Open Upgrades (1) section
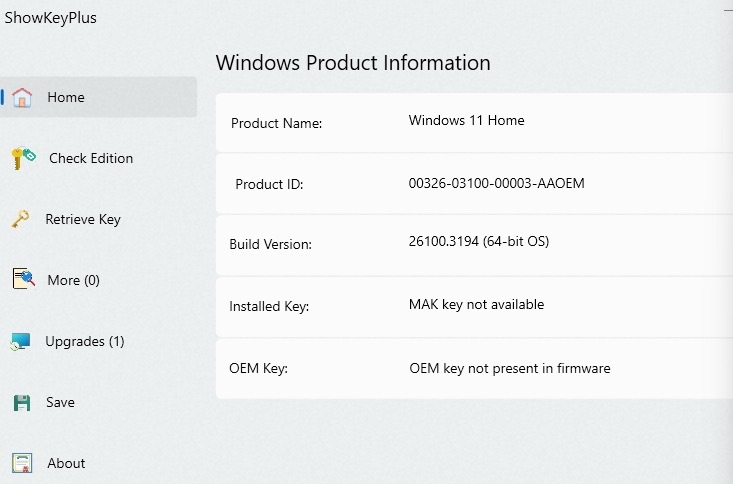 coord(85,341)
